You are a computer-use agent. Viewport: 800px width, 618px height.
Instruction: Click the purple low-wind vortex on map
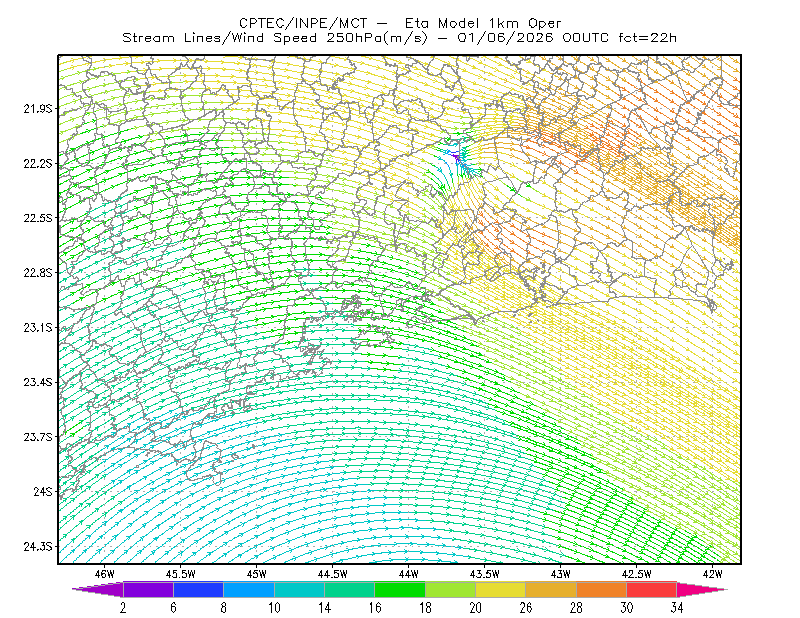pos(457,156)
